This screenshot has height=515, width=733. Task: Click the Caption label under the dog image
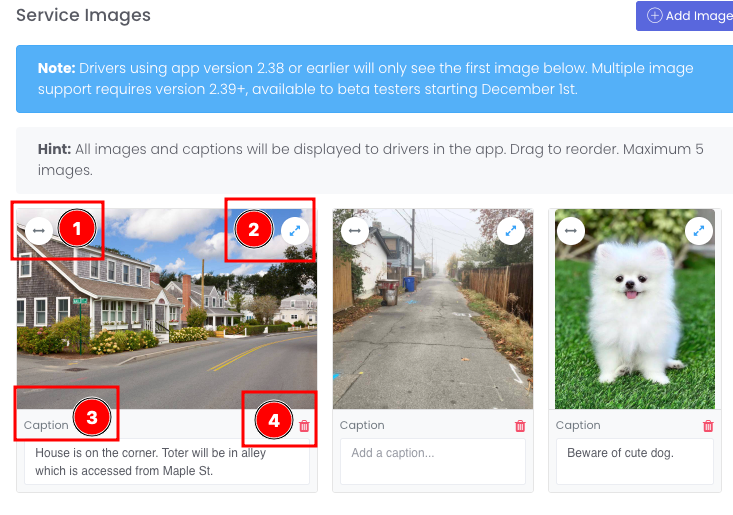pyautogui.click(x=578, y=425)
